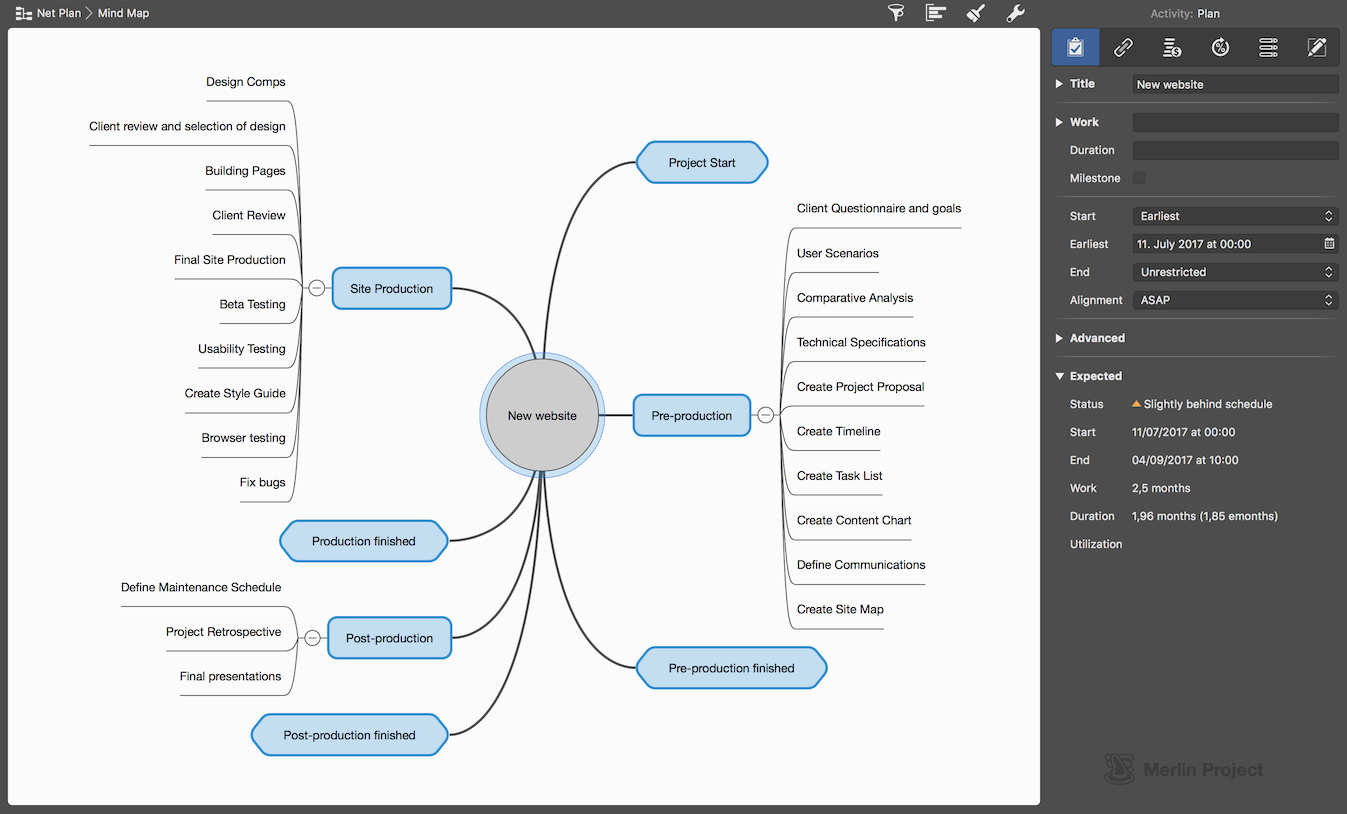Image resolution: width=1347 pixels, height=814 pixels.
Task: Select the Pre-production finished milestone
Action: [x=731, y=668]
